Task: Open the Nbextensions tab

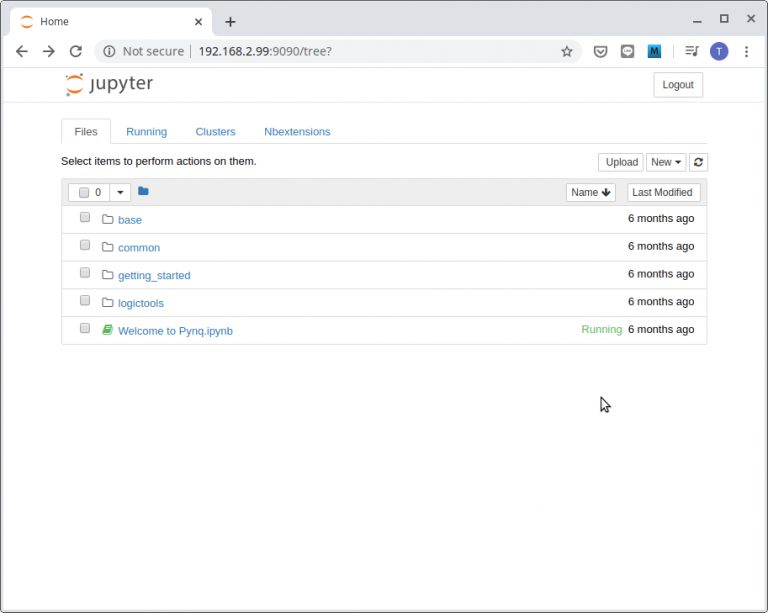Action: (x=297, y=132)
